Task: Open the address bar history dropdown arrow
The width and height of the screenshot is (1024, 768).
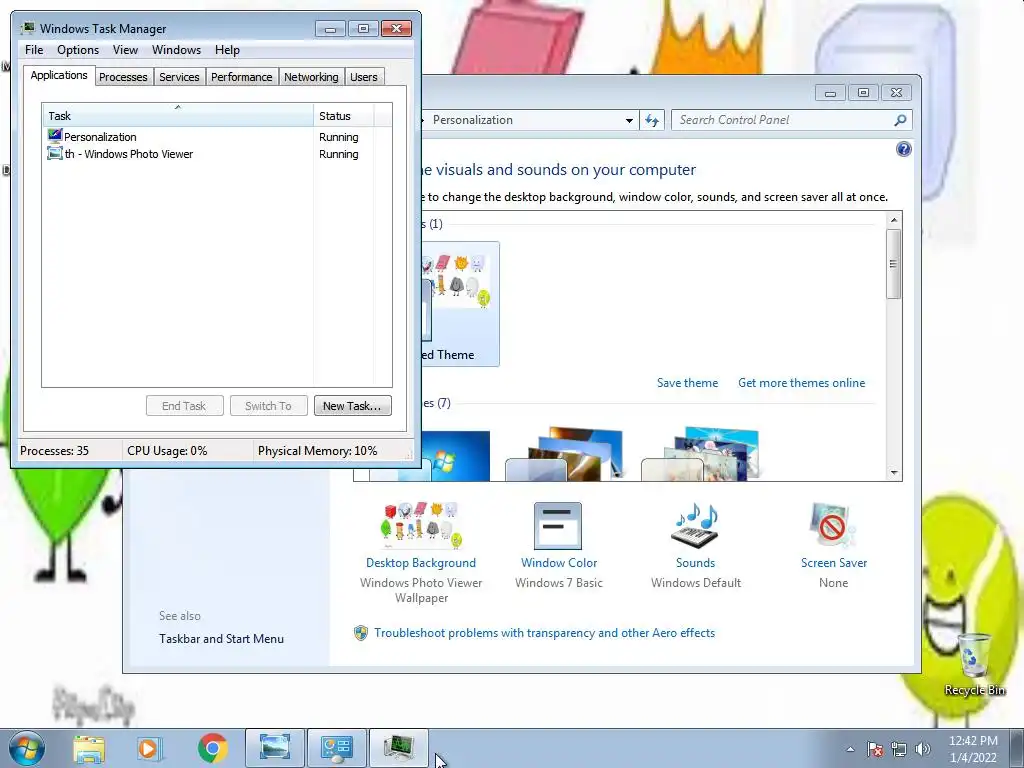Action: 629,120
